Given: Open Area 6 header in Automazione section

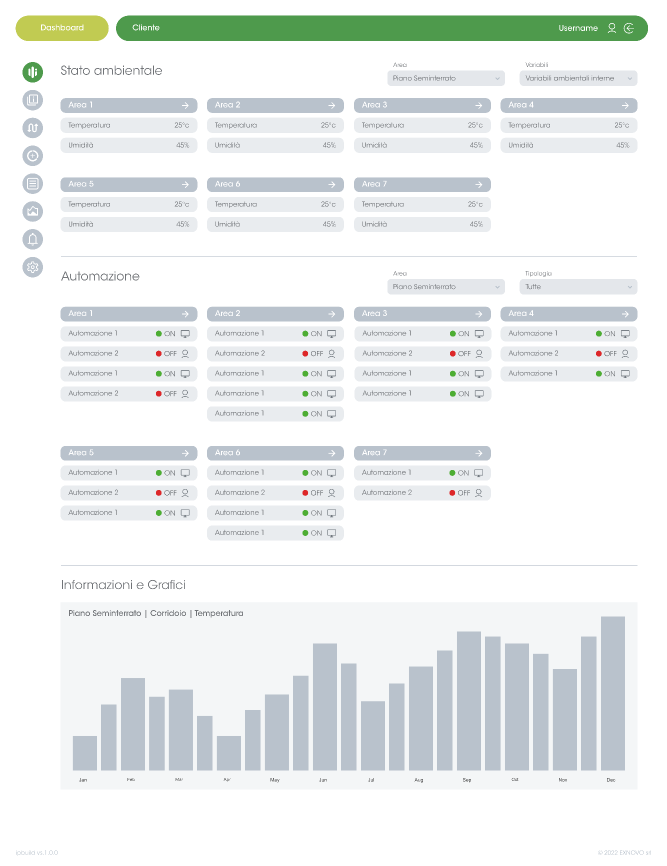Looking at the screenshot, I should click(275, 453).
